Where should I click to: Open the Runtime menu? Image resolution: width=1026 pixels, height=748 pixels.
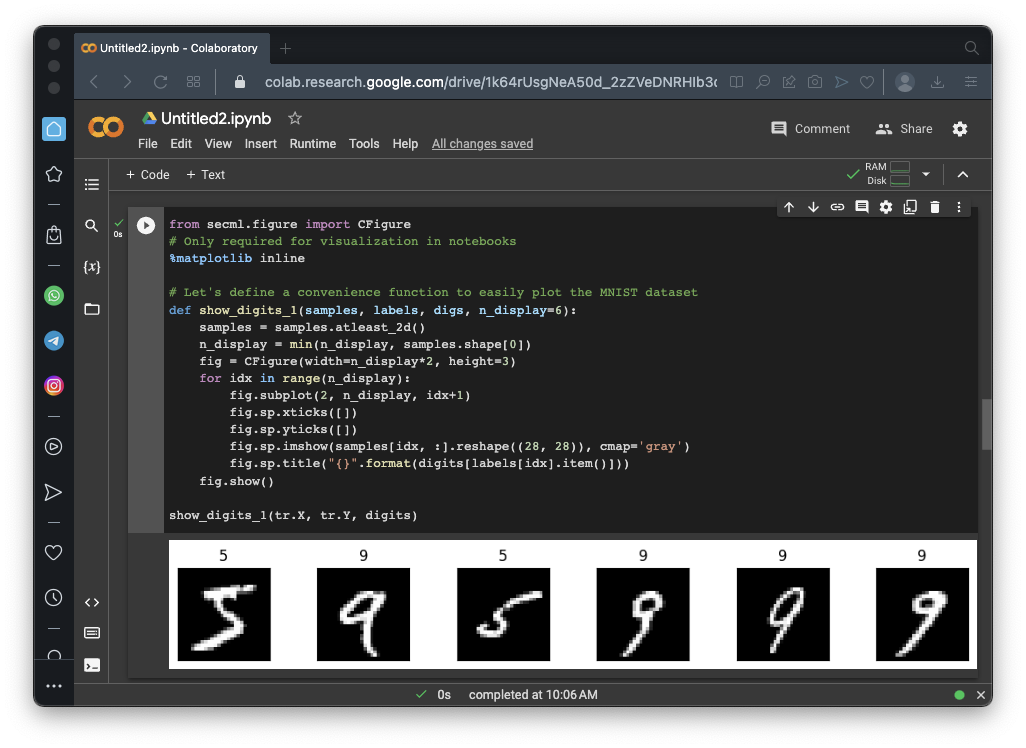[312, 144]
